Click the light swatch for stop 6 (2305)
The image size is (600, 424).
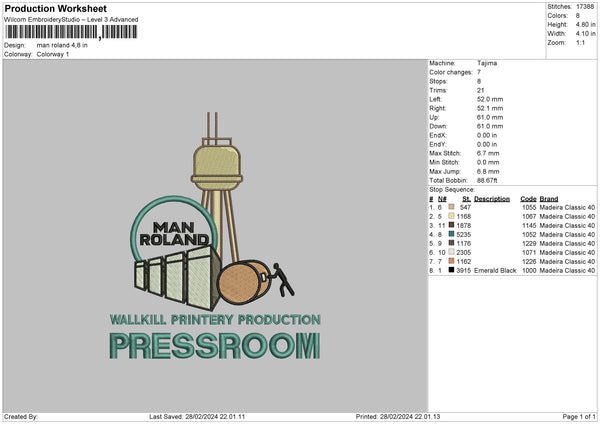click(x=452, y=252)
